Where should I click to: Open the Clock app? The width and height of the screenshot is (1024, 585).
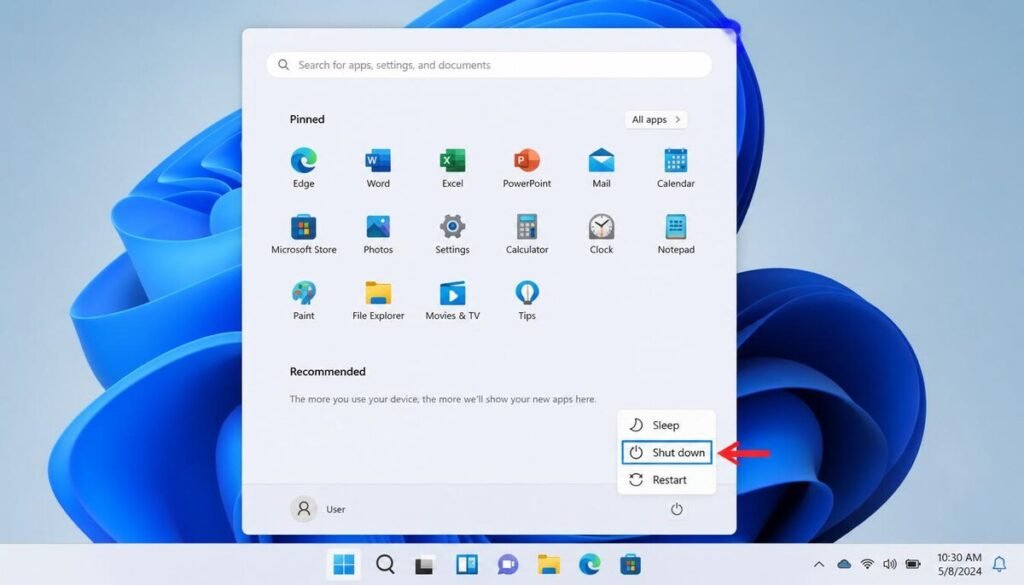point(601,234)
